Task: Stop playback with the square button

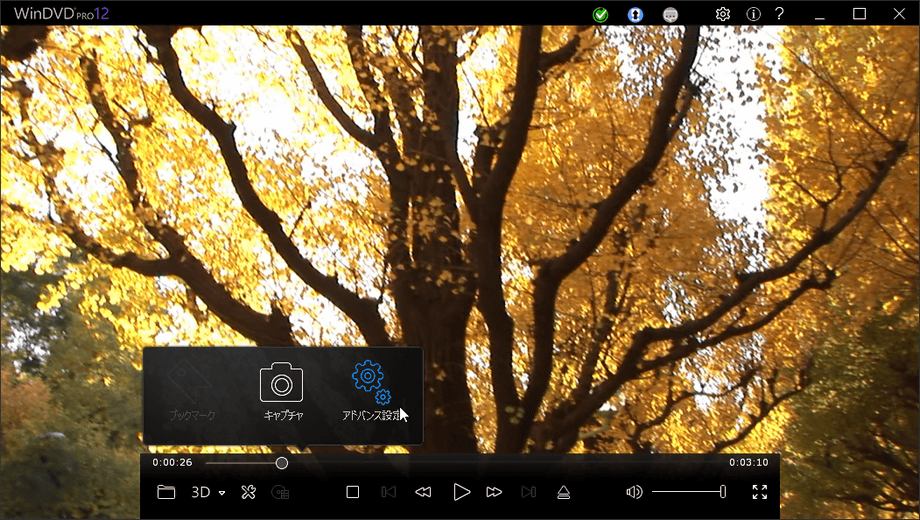Action: 353,492
